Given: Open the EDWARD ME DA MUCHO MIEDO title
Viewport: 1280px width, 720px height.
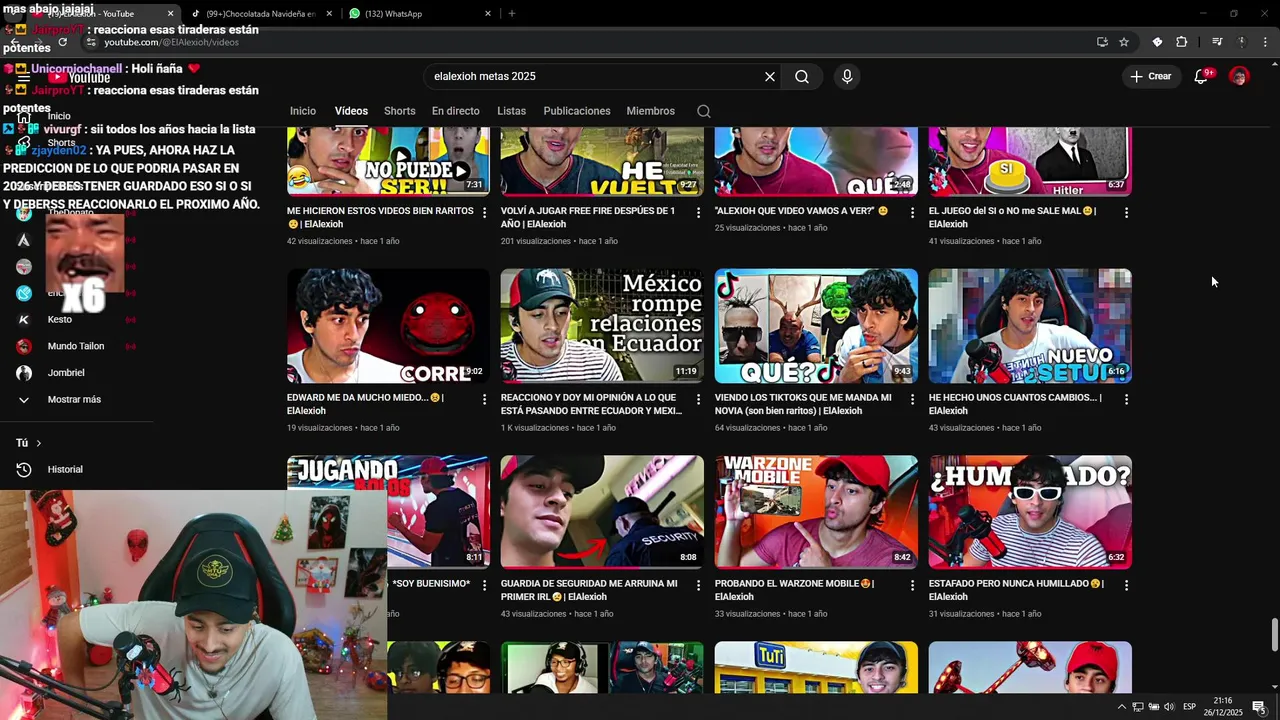Looking at the screenshot, I should (x=365, y=404).
